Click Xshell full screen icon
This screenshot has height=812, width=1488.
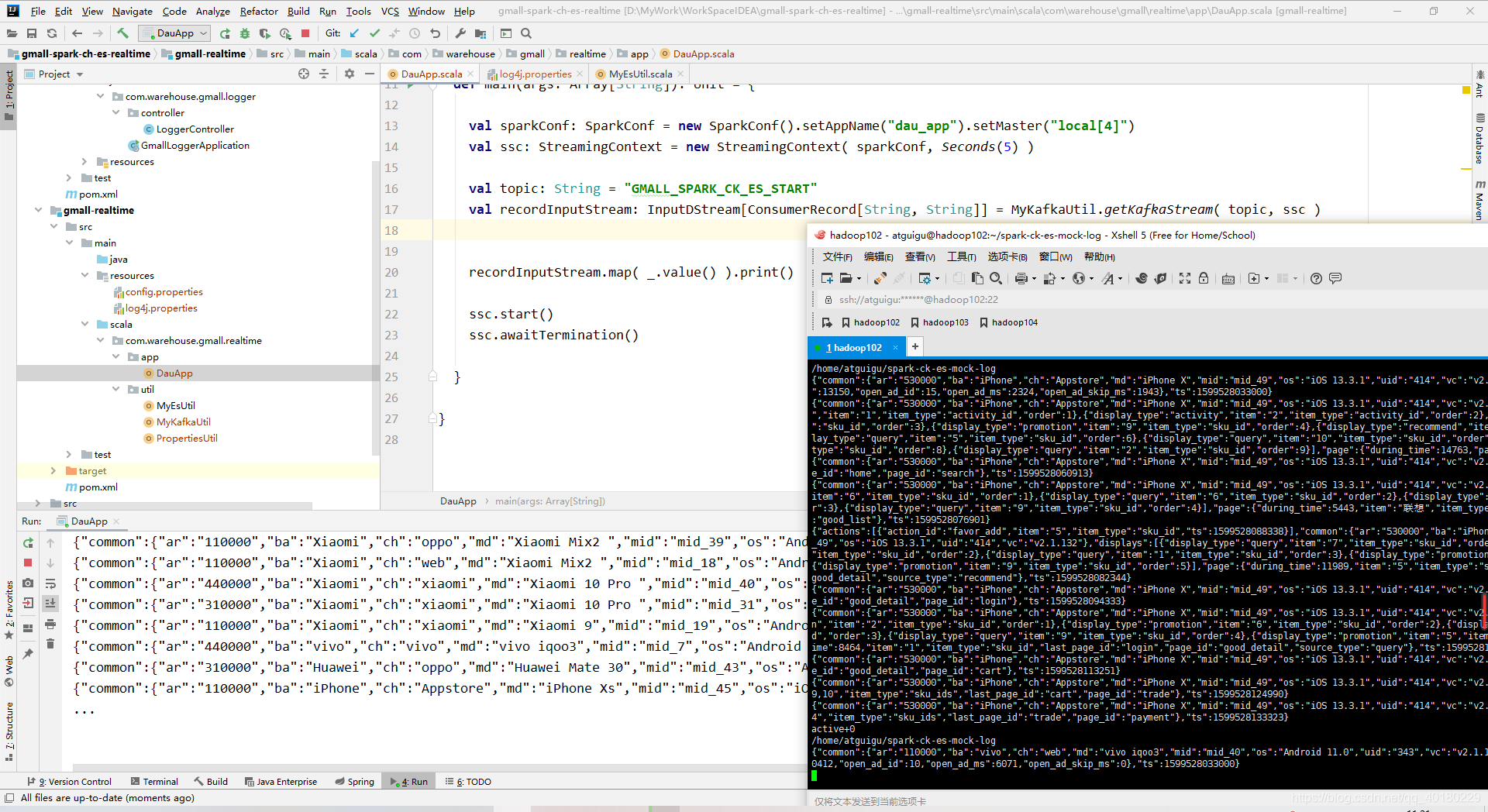[1185, 278]
